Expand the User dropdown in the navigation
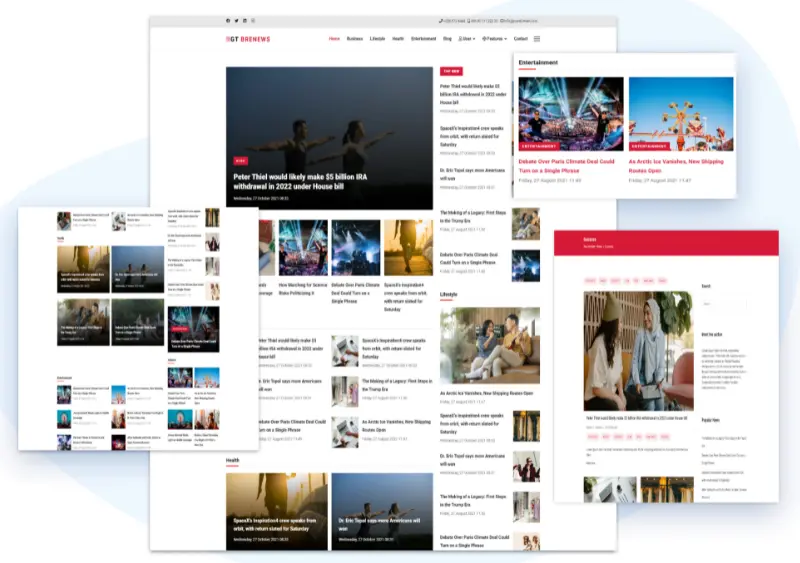This screenshot has height=563, width=800. [x=467, y=39]
